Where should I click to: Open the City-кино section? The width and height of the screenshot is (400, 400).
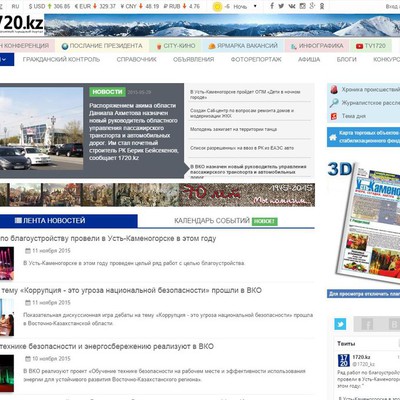click(175, 46)
